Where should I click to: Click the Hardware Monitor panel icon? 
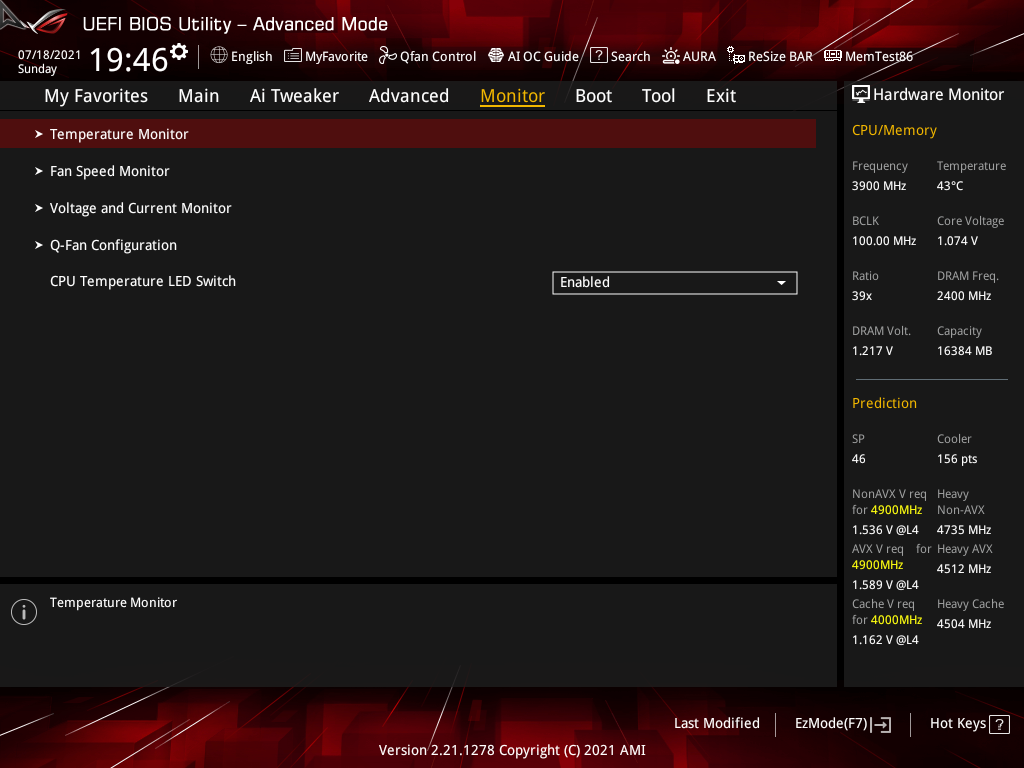tap(861, 93)
